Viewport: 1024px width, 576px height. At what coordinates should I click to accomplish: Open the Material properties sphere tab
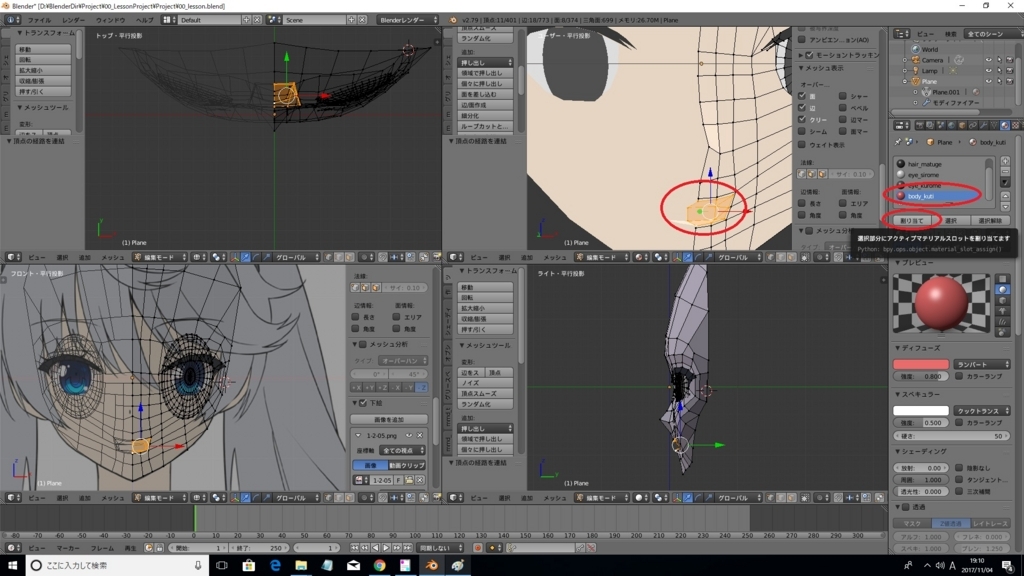point(1005,125)
